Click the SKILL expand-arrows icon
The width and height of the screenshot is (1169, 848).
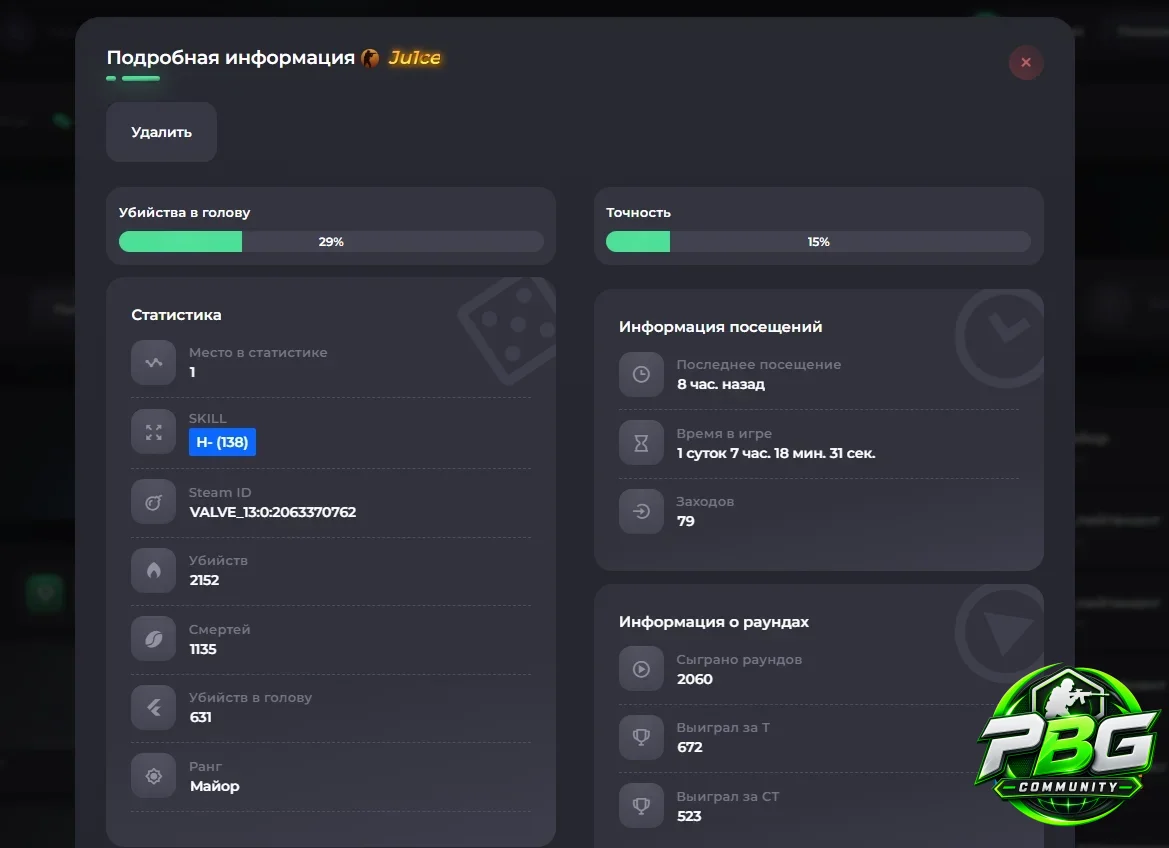pyautogui.click(x=154, y=432)
